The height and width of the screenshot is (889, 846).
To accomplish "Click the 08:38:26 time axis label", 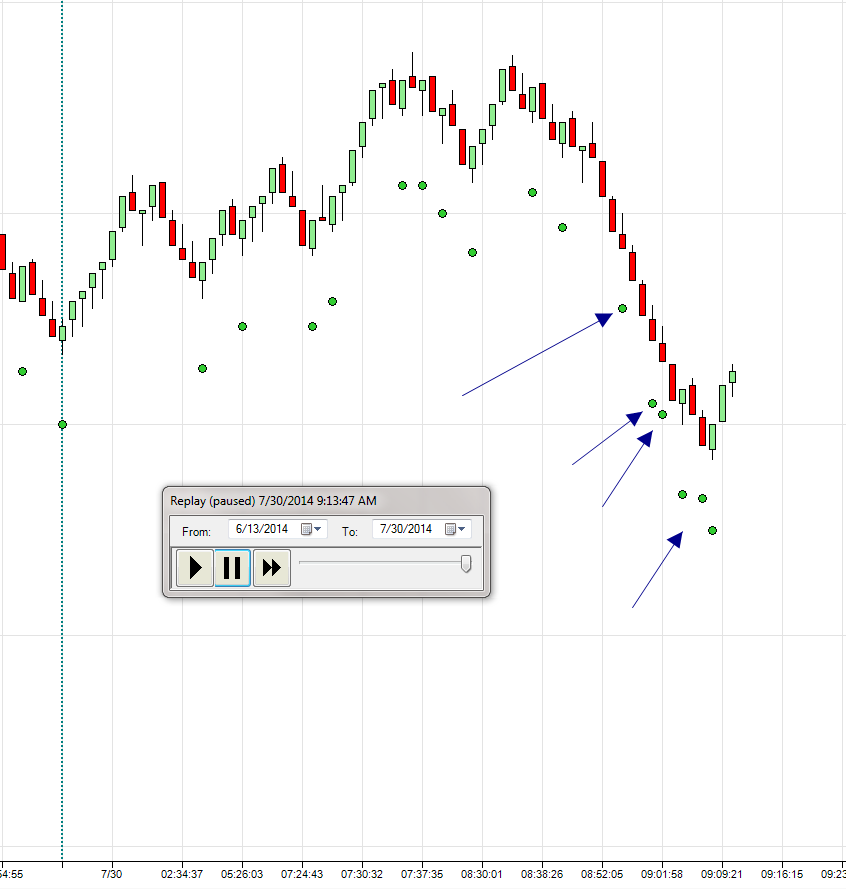I will coord(542,874).
